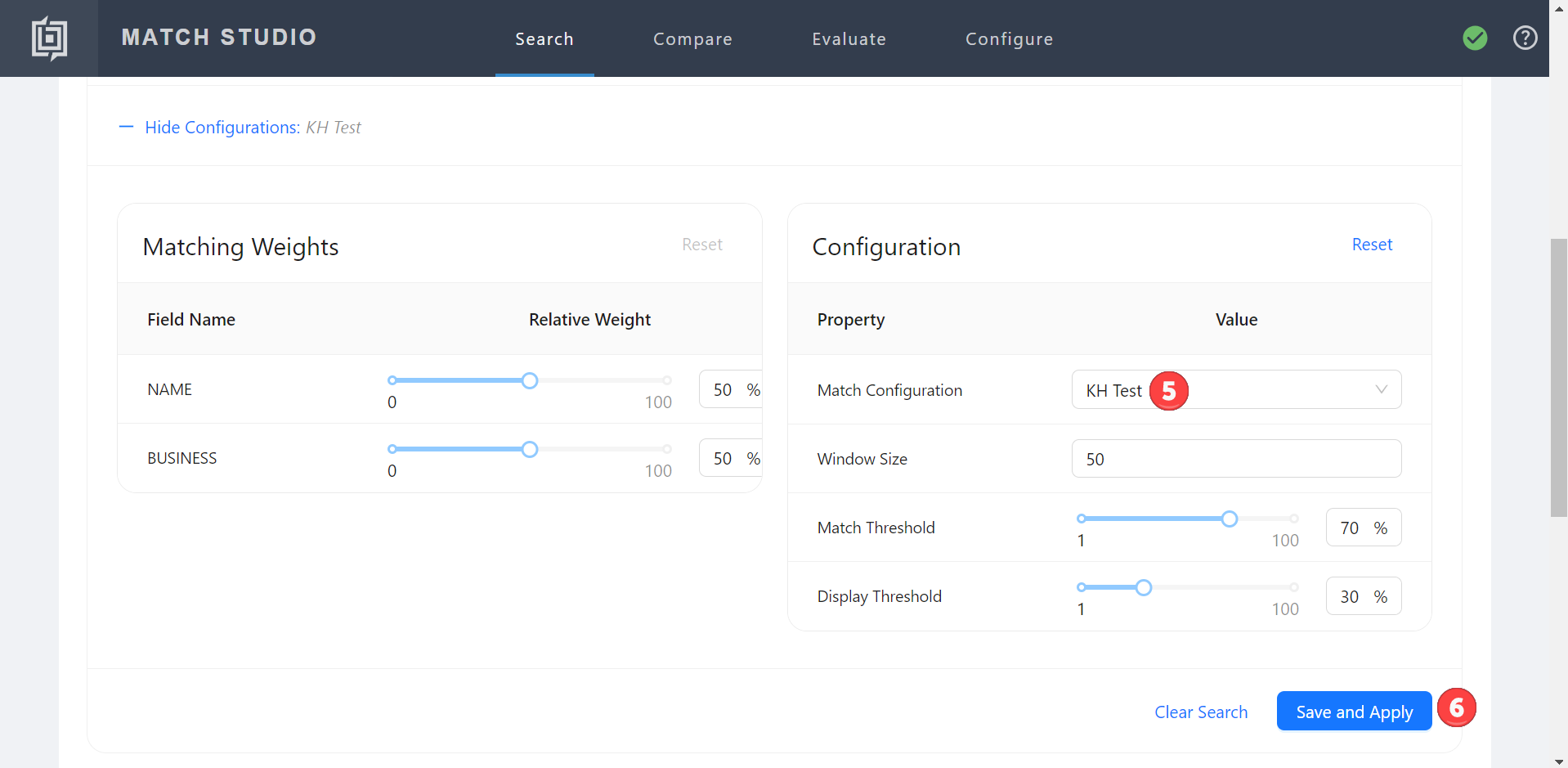Switch to the Search tab
1568x768 pixels.
pos(544,39)
